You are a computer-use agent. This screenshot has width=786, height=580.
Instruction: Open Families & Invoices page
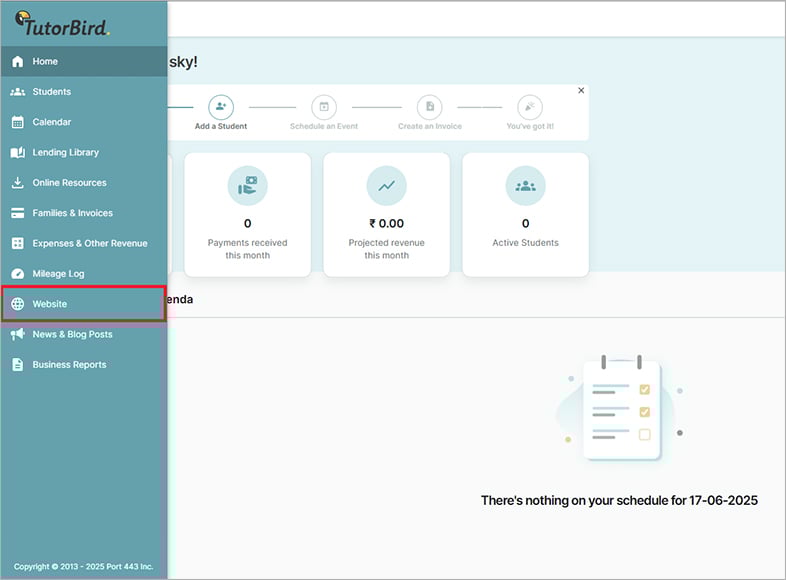click(x=84, y=213)
